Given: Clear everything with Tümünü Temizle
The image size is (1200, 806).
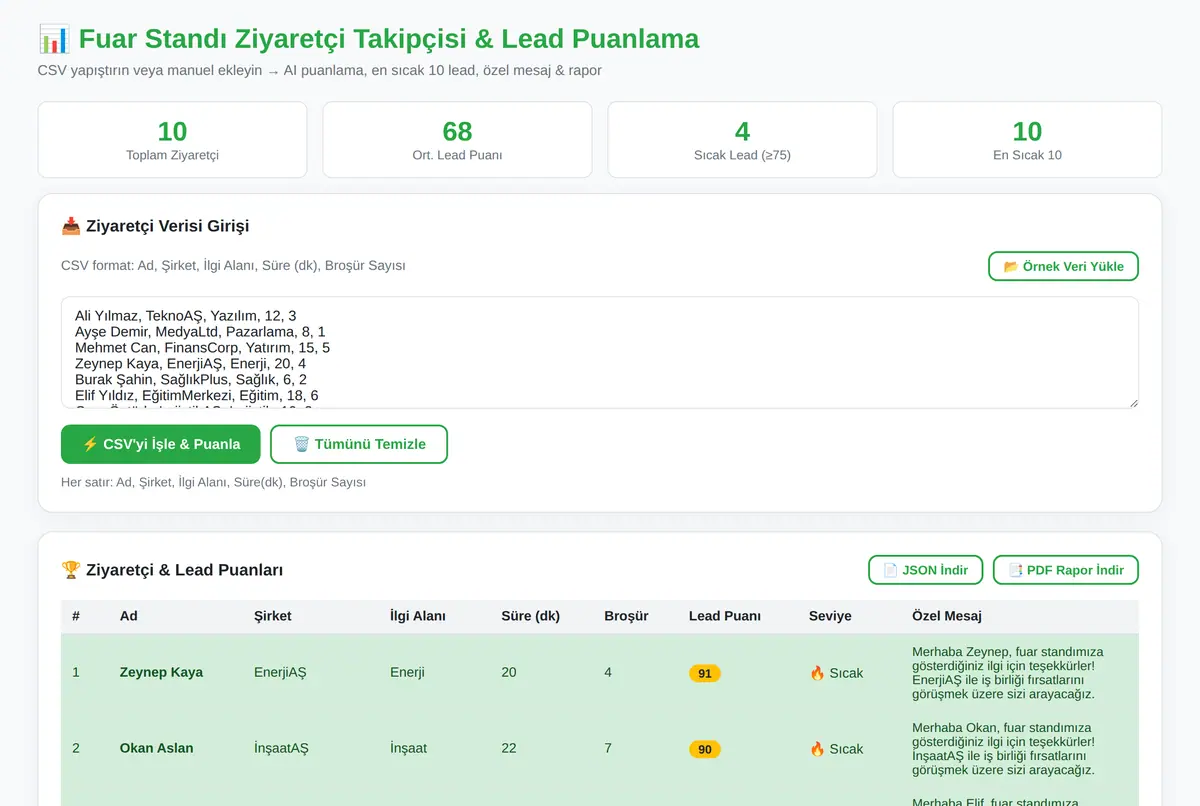Looking at the screenshot, I should pyautogui.click(x=359, y=444).
